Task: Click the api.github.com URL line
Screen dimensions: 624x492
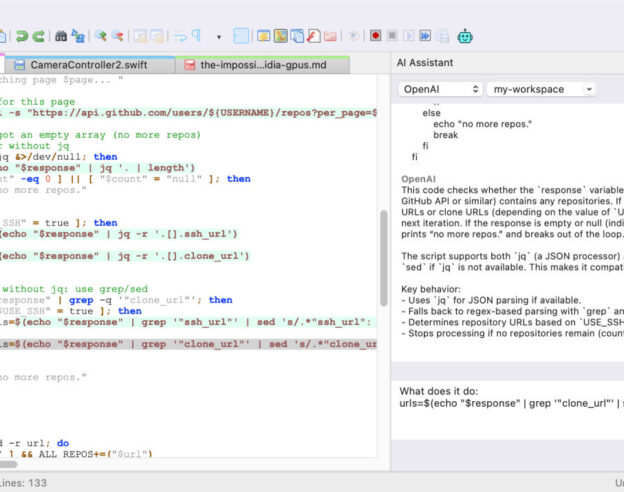Action: (x=188, y=113)
